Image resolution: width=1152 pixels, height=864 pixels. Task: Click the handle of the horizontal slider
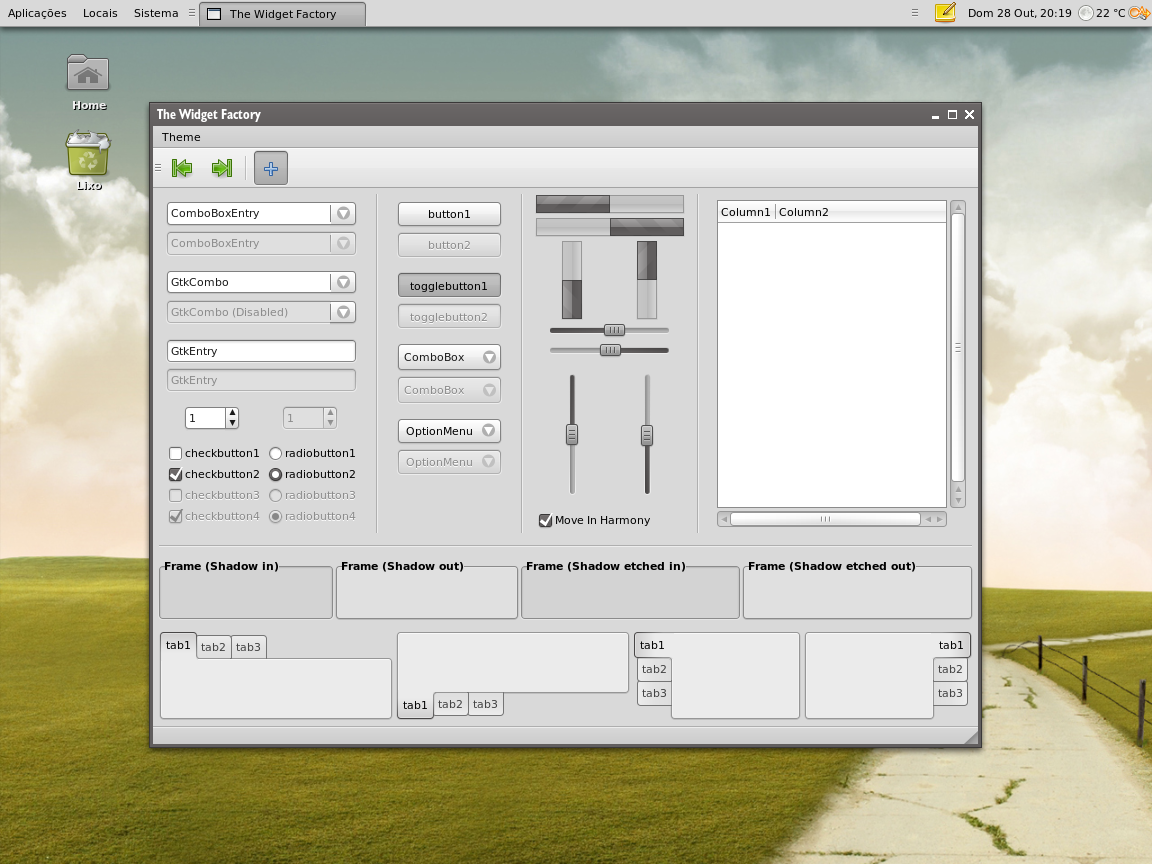[x=613, y=329]
